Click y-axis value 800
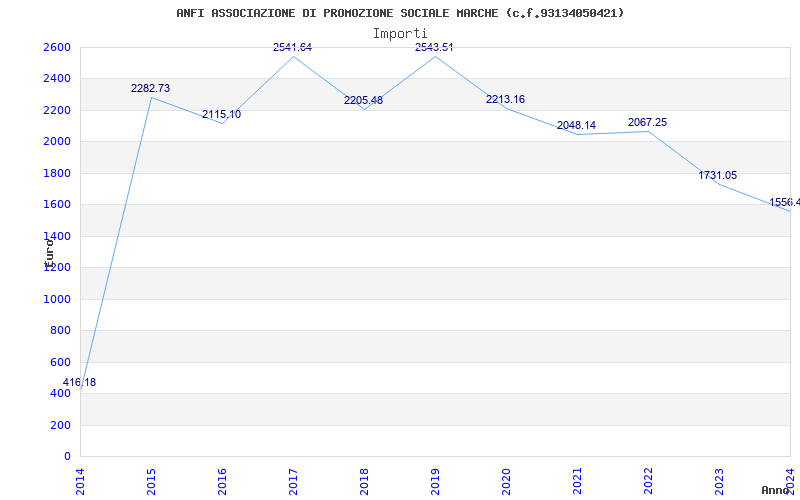The width and height of the screenshot is (800, 500). [x=60, y=331]
